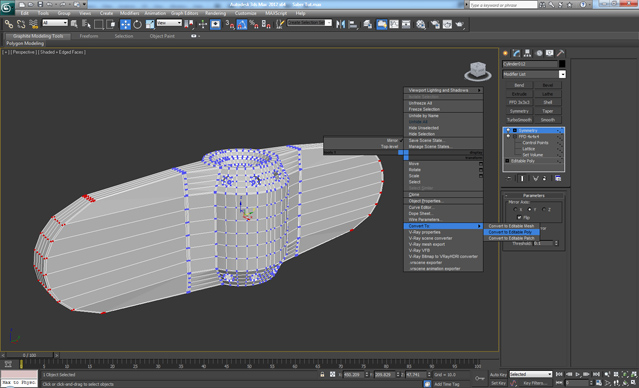
Task: Open the Selected key filter dropdown
Action: (531, 374)
